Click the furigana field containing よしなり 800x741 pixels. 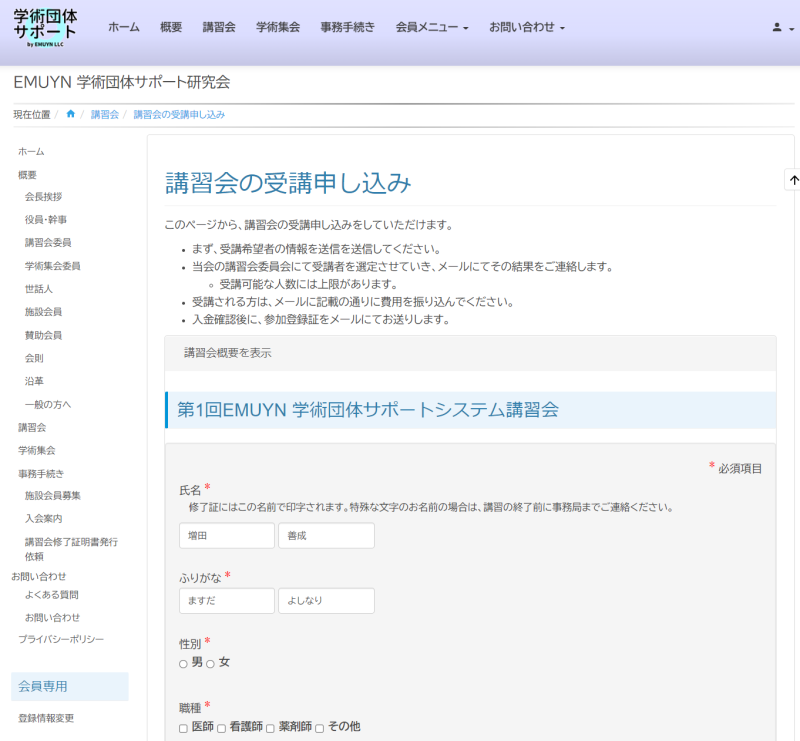click(x=326, y=601)
